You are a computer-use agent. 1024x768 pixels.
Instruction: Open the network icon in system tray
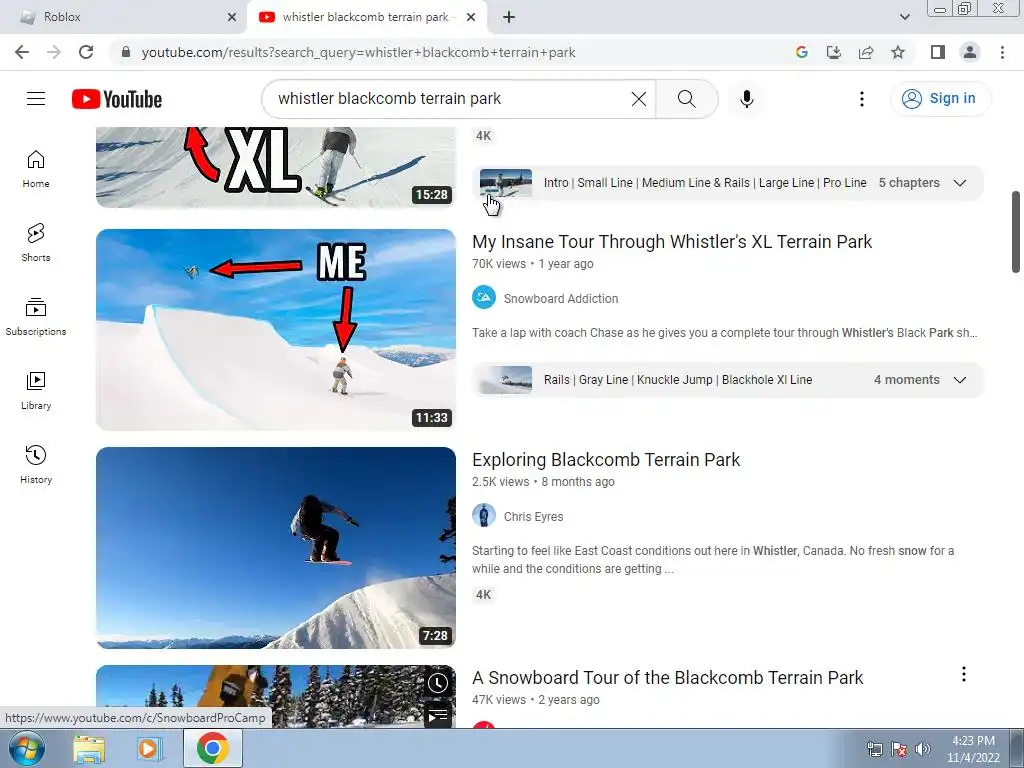pos(874,749)
